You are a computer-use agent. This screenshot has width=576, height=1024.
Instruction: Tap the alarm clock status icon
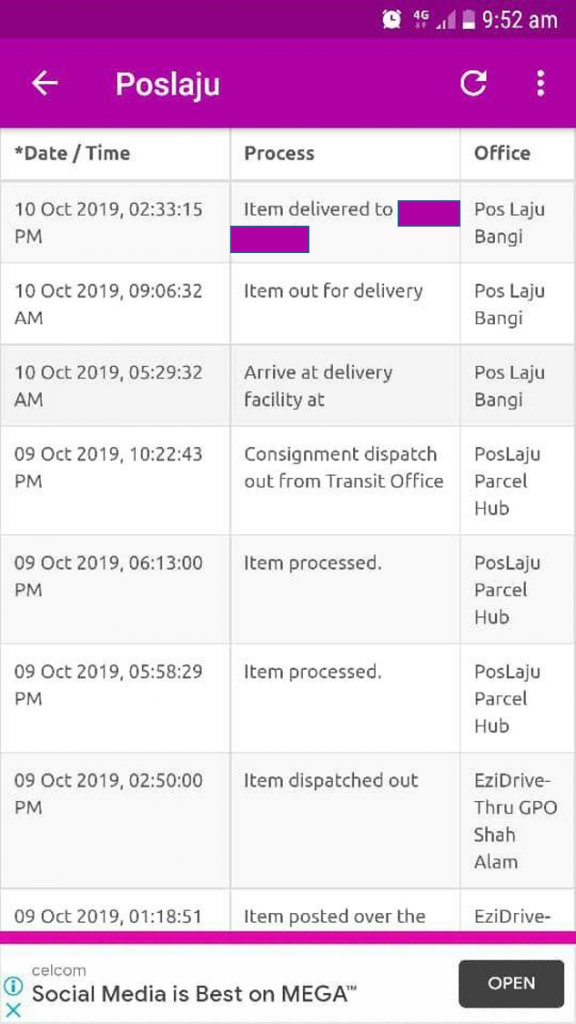pyautogui.click(x=392, y=20)
